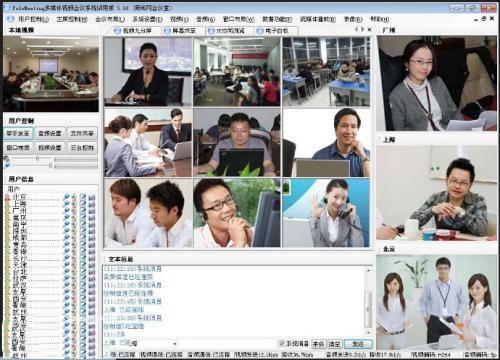Click the 用户控制 menu bar icon
The image size is (500, 360).
10,19
